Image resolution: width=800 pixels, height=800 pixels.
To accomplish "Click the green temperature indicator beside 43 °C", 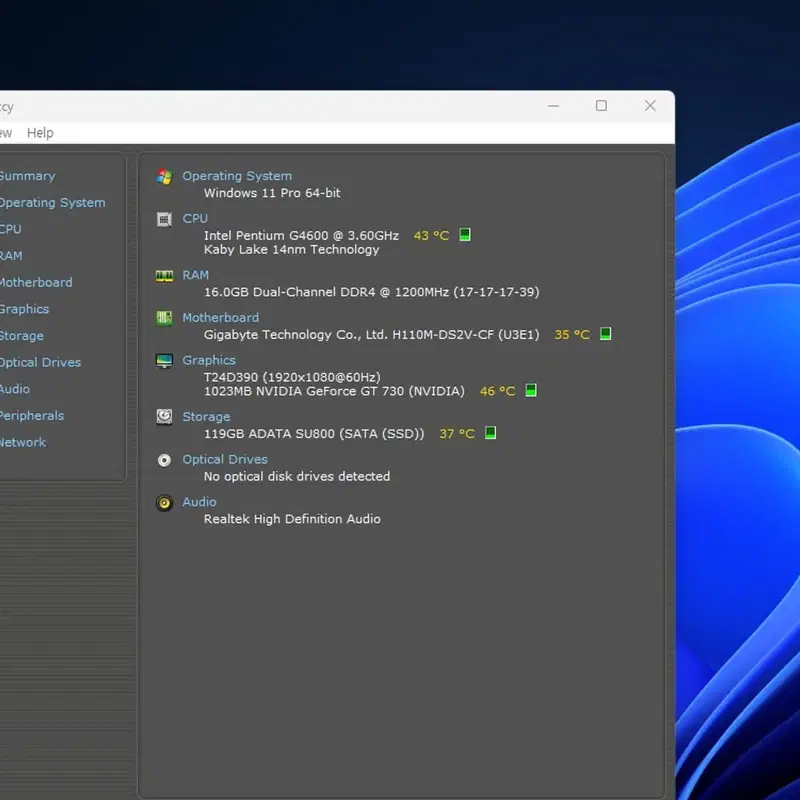I will tap(465, 235).
